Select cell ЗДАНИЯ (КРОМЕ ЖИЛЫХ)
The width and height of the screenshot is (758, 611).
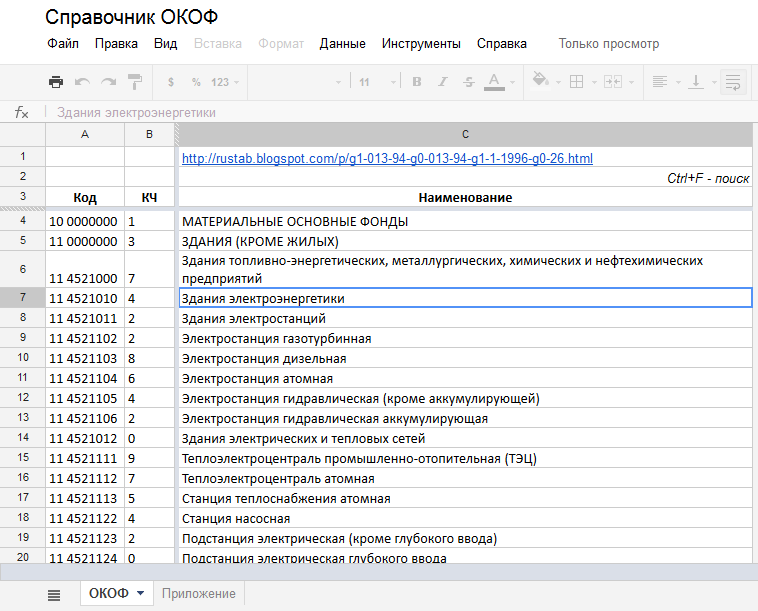(466, 241)
